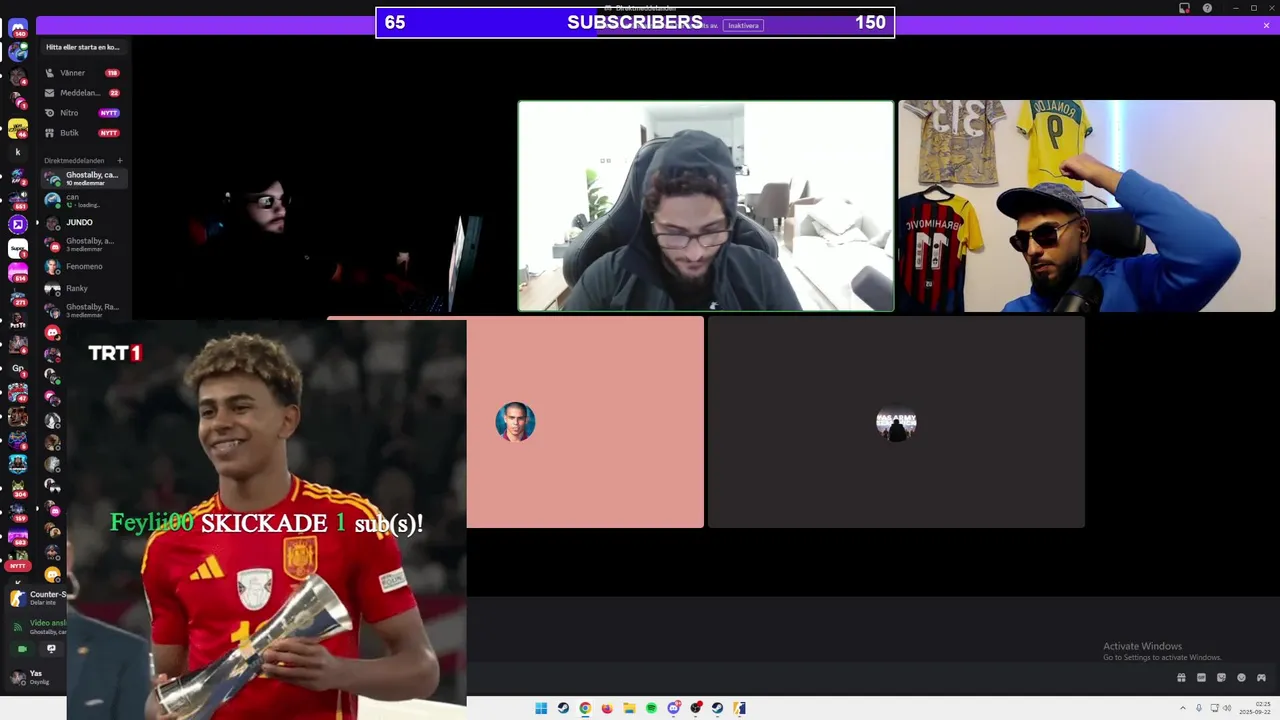
Task: Open the Counter-Strike activity card
Action: point(37,598)
